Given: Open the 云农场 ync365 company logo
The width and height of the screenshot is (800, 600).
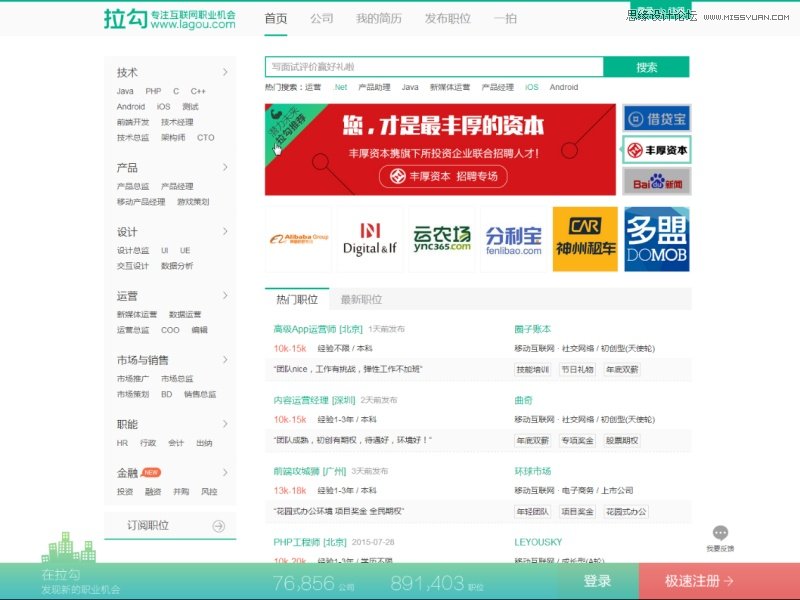Looking at the screenshot, I should (442, 239).
